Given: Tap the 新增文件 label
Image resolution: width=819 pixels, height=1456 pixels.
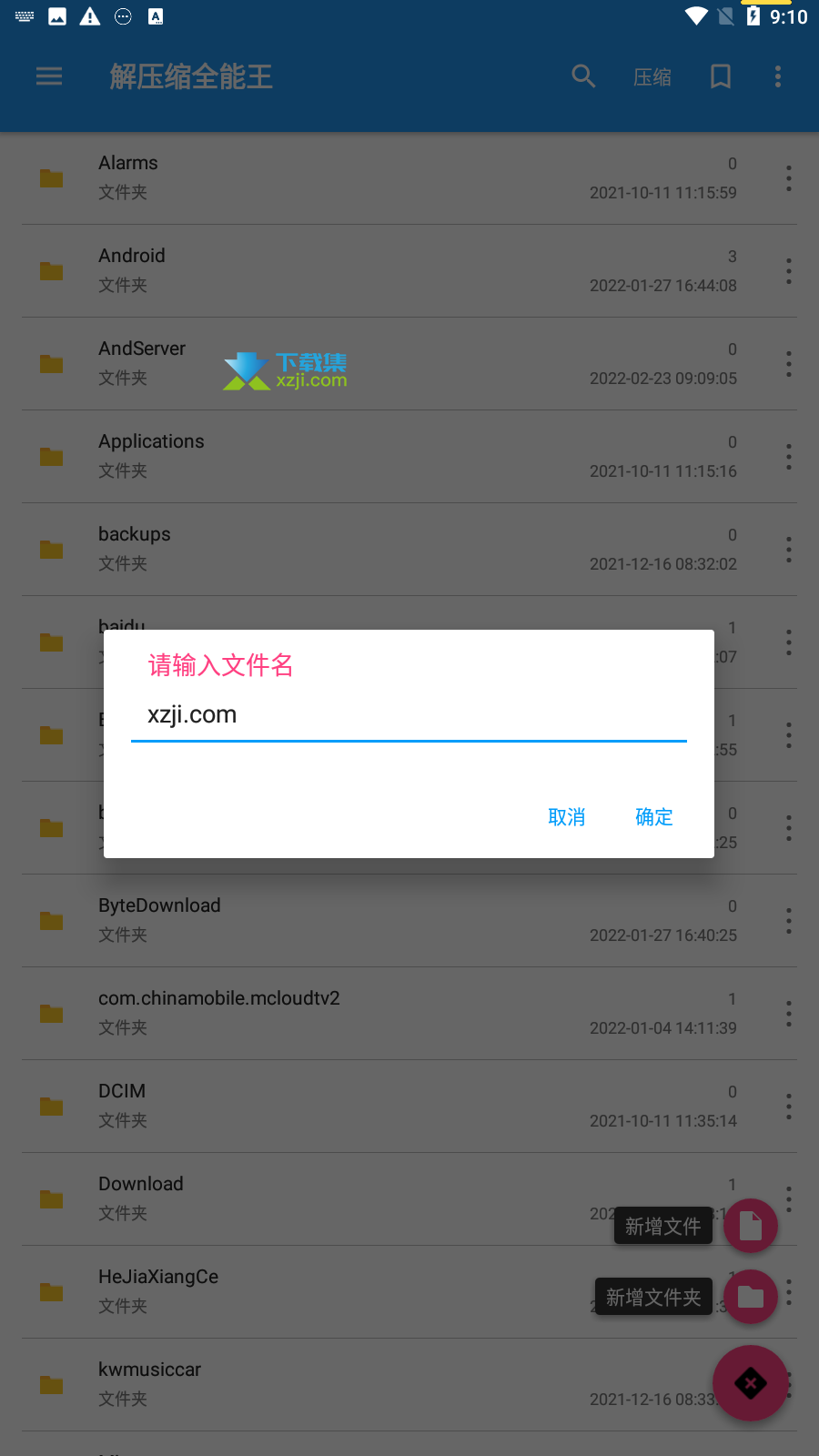Looking at the screenshot, I should (663, 1226).
